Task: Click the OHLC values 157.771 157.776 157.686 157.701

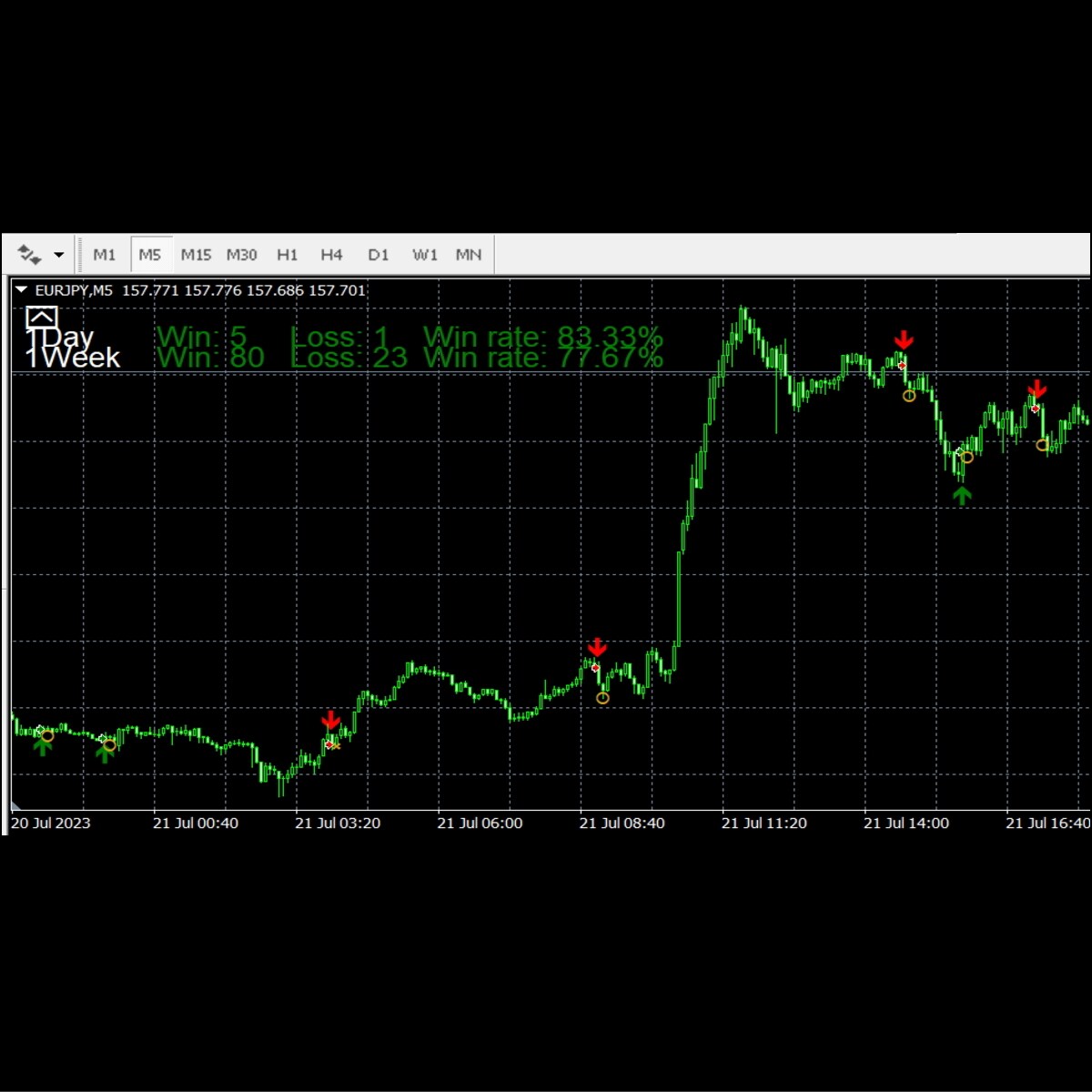Action: [244, 290]
